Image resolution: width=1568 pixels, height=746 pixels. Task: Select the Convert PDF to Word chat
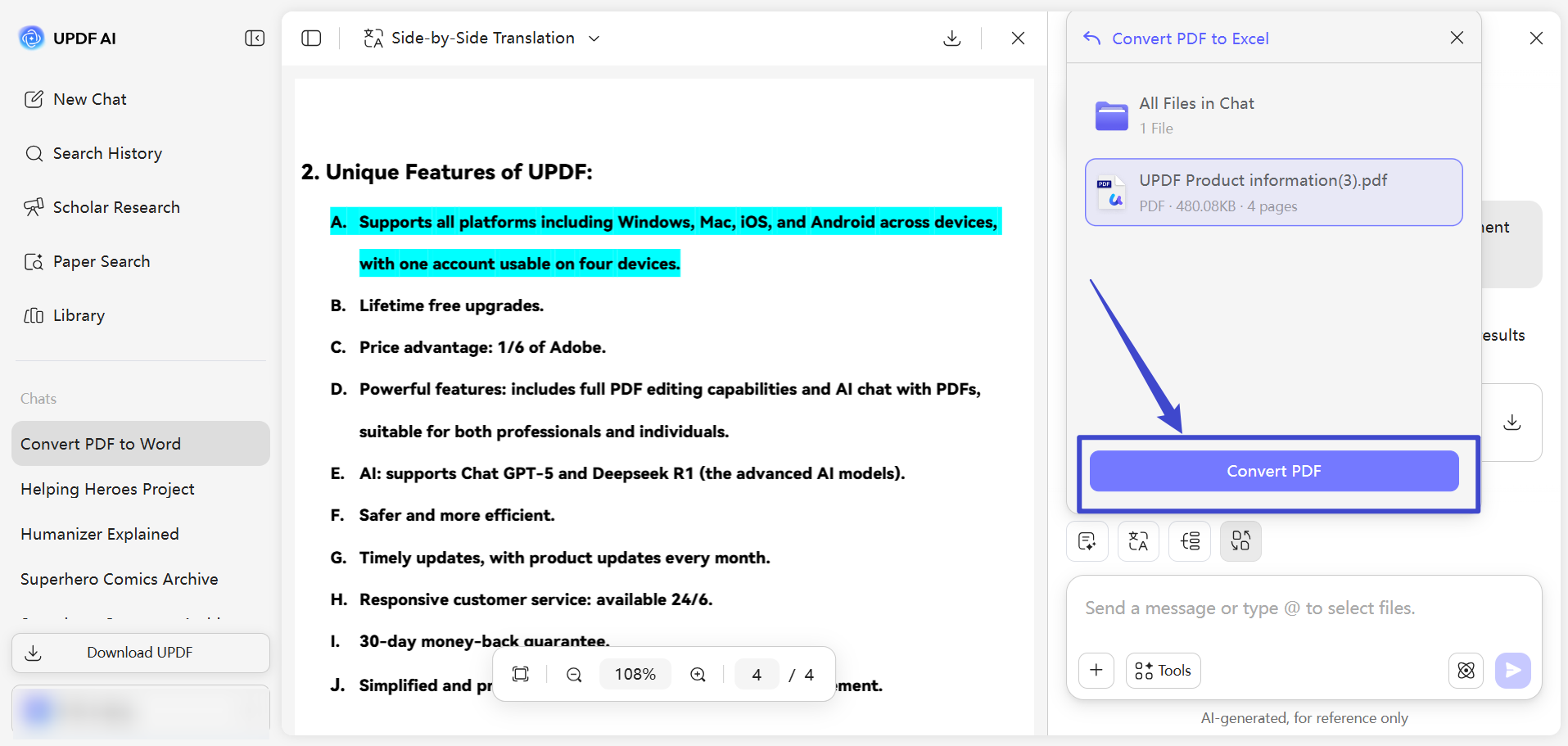pos(141,444)
